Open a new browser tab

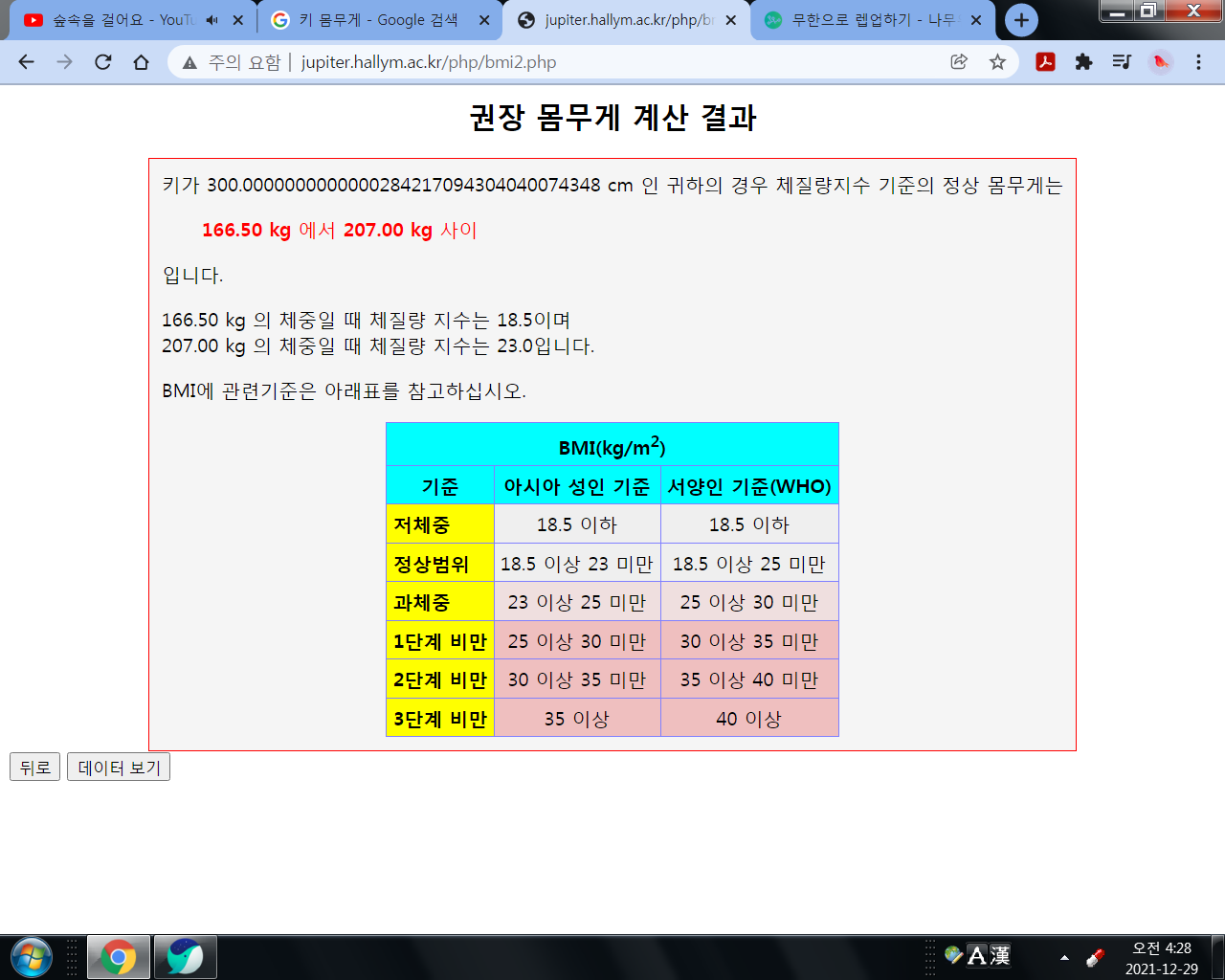tap(1021, 20)
